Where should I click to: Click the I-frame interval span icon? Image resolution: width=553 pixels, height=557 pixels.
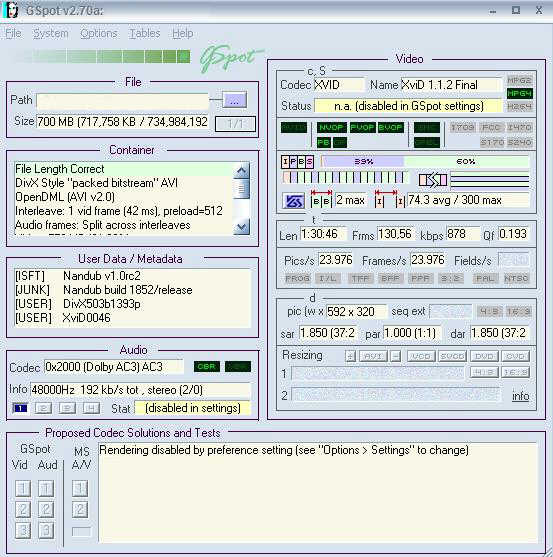389,199
